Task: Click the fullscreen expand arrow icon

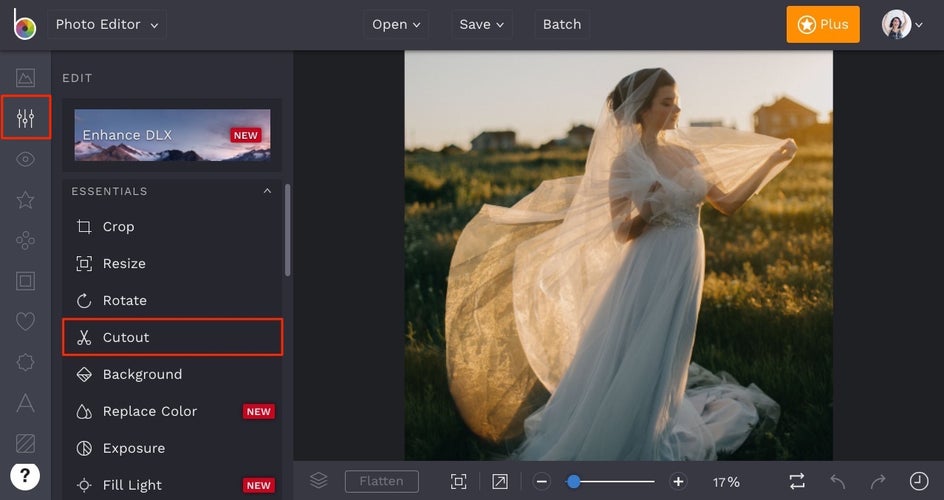Action: 500,481
